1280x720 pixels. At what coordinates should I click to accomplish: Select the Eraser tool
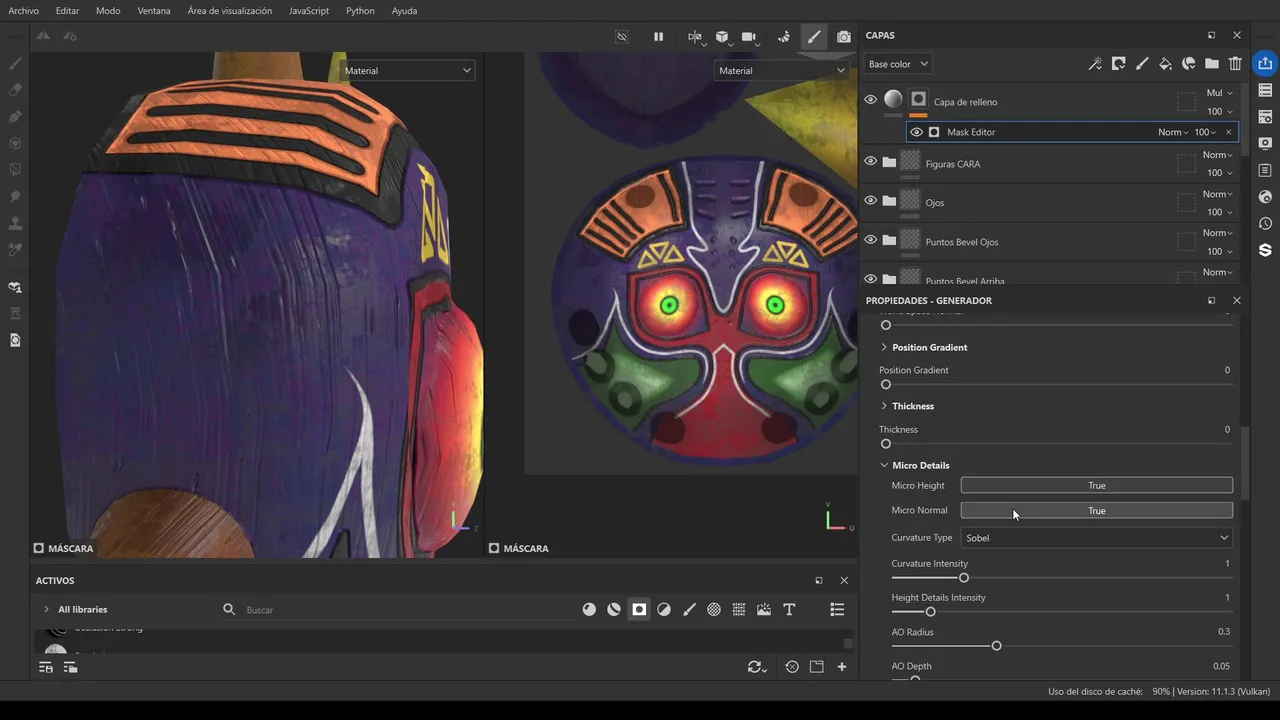pyautogui.click(x=15, y=89)
